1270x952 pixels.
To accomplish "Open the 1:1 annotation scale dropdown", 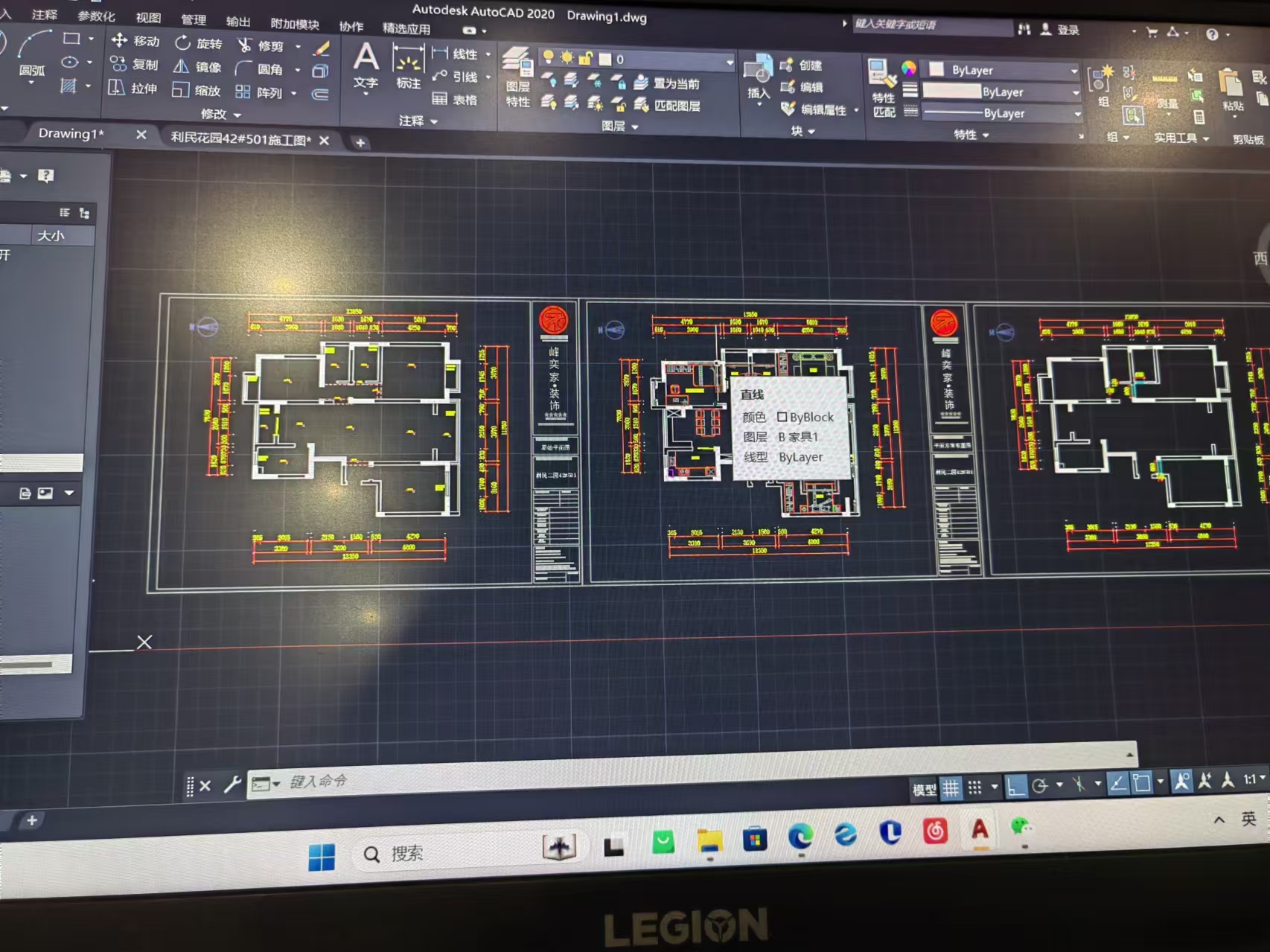I will [1254, 779].
